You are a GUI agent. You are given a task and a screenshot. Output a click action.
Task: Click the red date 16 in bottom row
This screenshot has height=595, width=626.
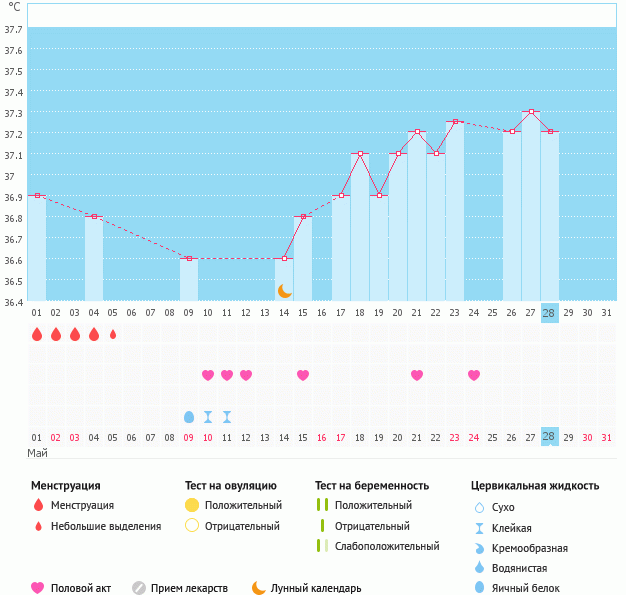point(322,437)
